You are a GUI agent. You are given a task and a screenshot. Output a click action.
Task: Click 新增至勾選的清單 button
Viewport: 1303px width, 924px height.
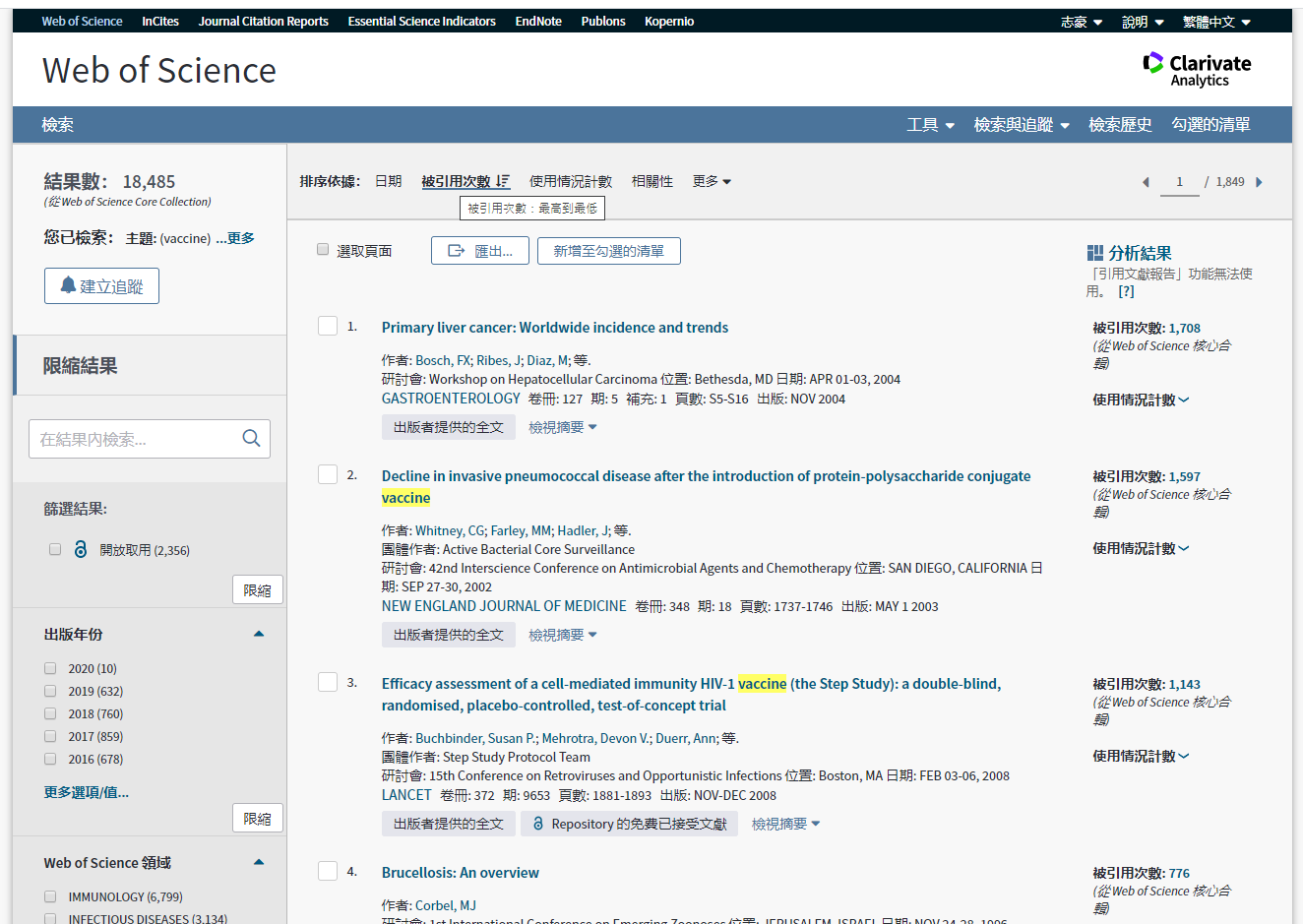click(x=609, y=251)
